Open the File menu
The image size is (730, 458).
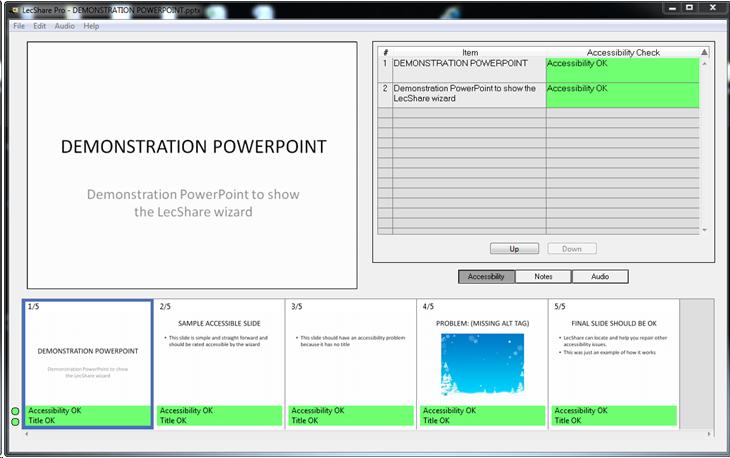tap(19, 26)
